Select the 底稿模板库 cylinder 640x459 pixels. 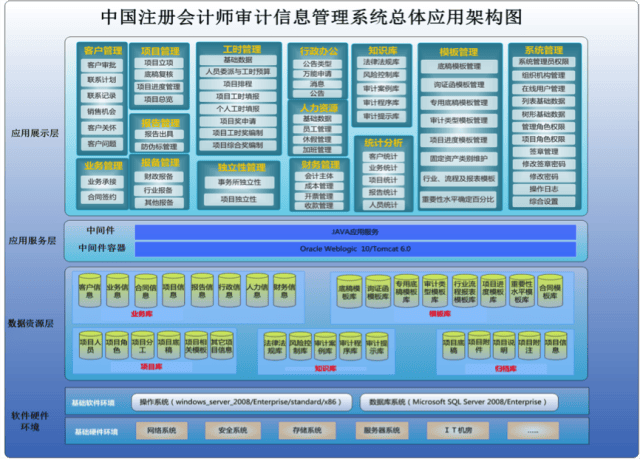coord(349,292)
